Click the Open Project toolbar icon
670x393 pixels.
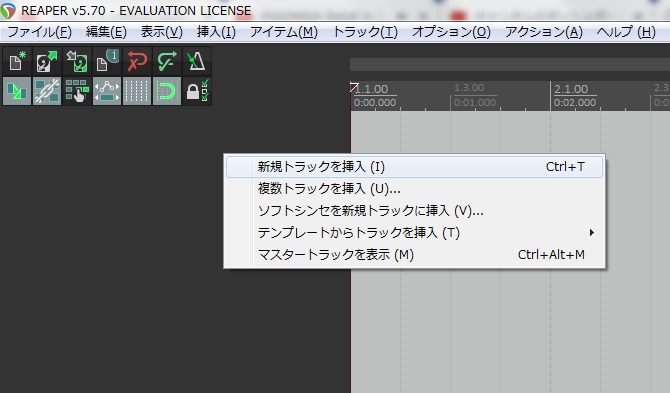(x=47, y=61)
